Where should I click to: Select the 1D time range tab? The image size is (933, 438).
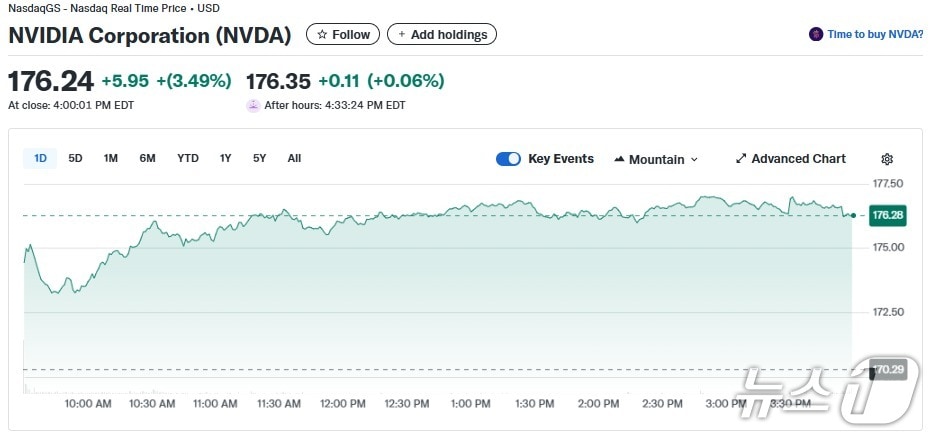click(41, 158)
